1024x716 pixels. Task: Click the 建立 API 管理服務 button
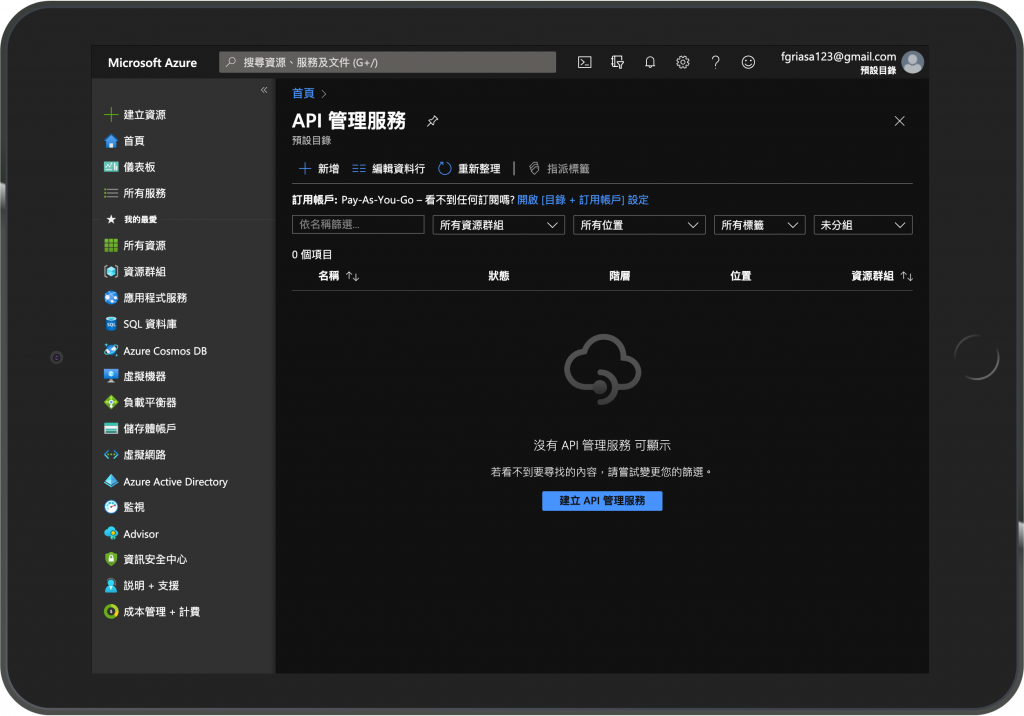click(x=602, y=500)
